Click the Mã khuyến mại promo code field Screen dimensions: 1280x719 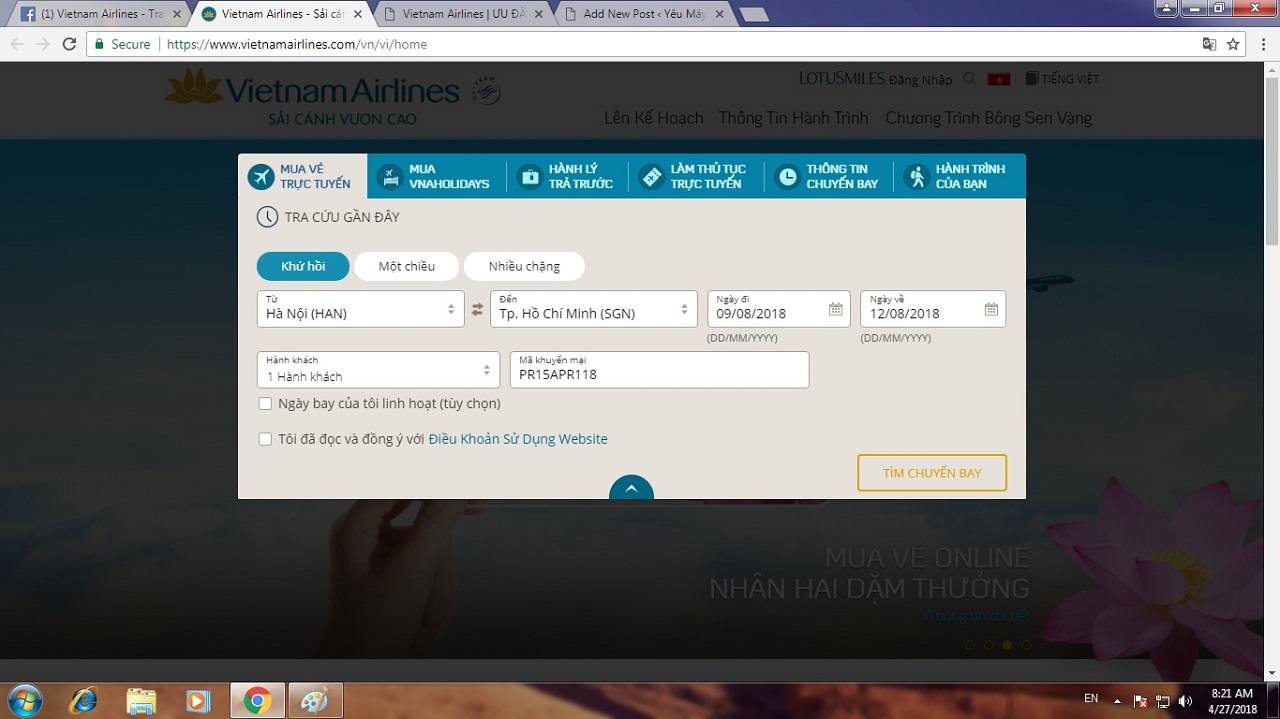[659, 370]
